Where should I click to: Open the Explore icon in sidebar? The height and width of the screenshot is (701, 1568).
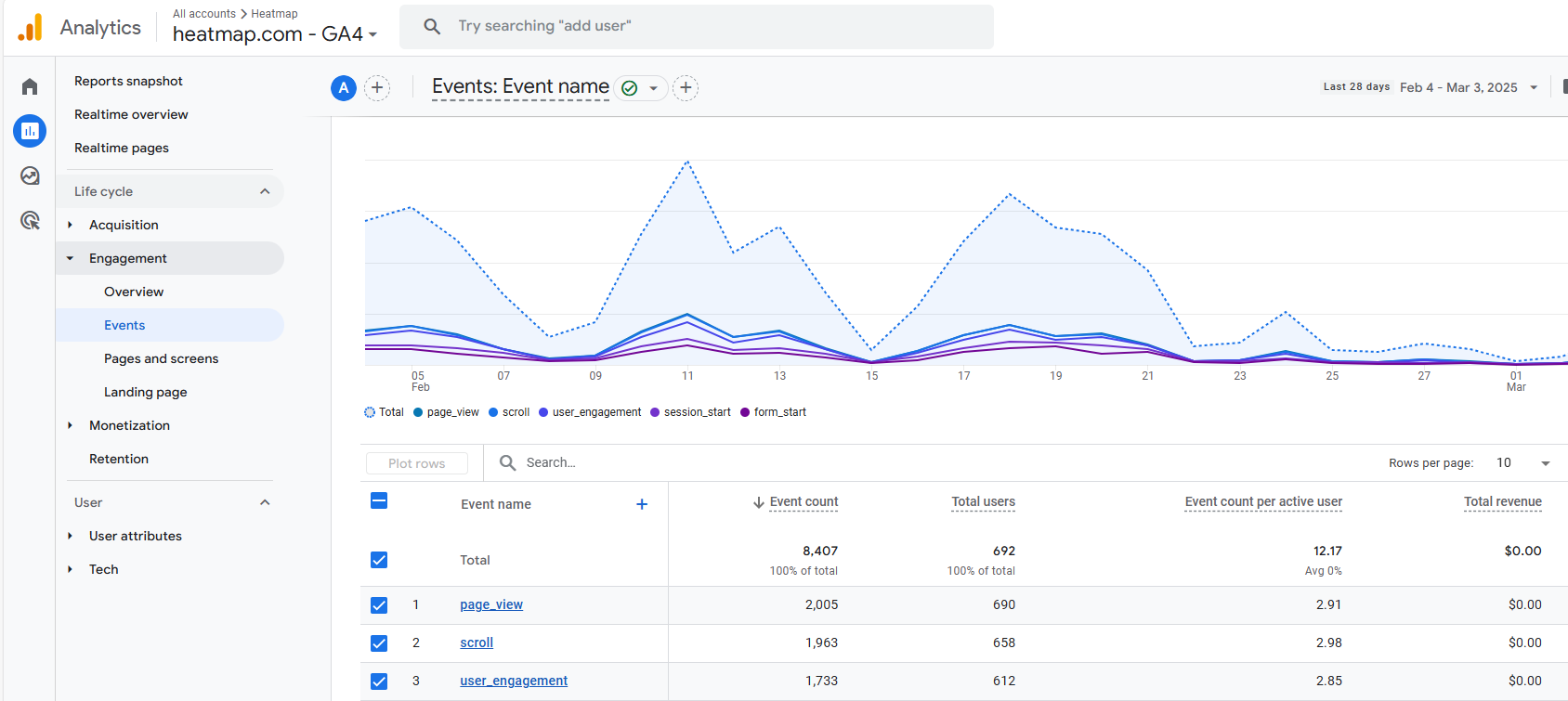tap(30, 175)
